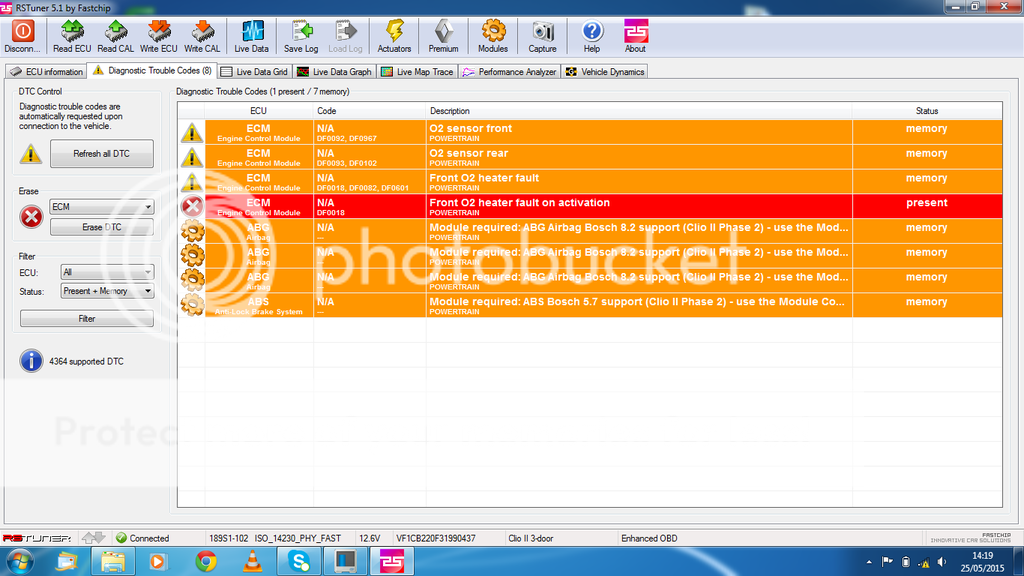Screen dimensions: 1024x576
Task: Click the Write CAL toolbar icon
Action: pos(202,36)
